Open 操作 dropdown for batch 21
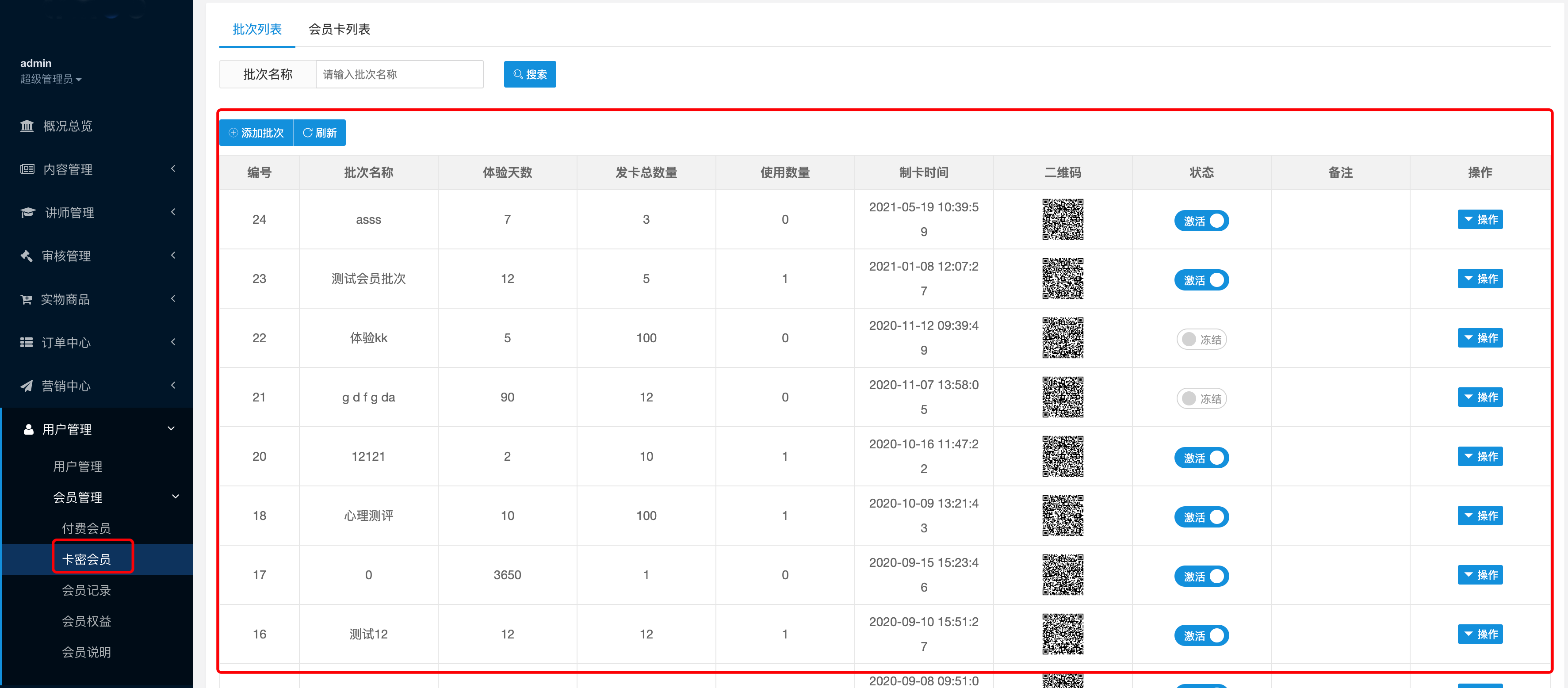Image resolution: width=1568 pixels, height=688 pixels. [1480, 397]
